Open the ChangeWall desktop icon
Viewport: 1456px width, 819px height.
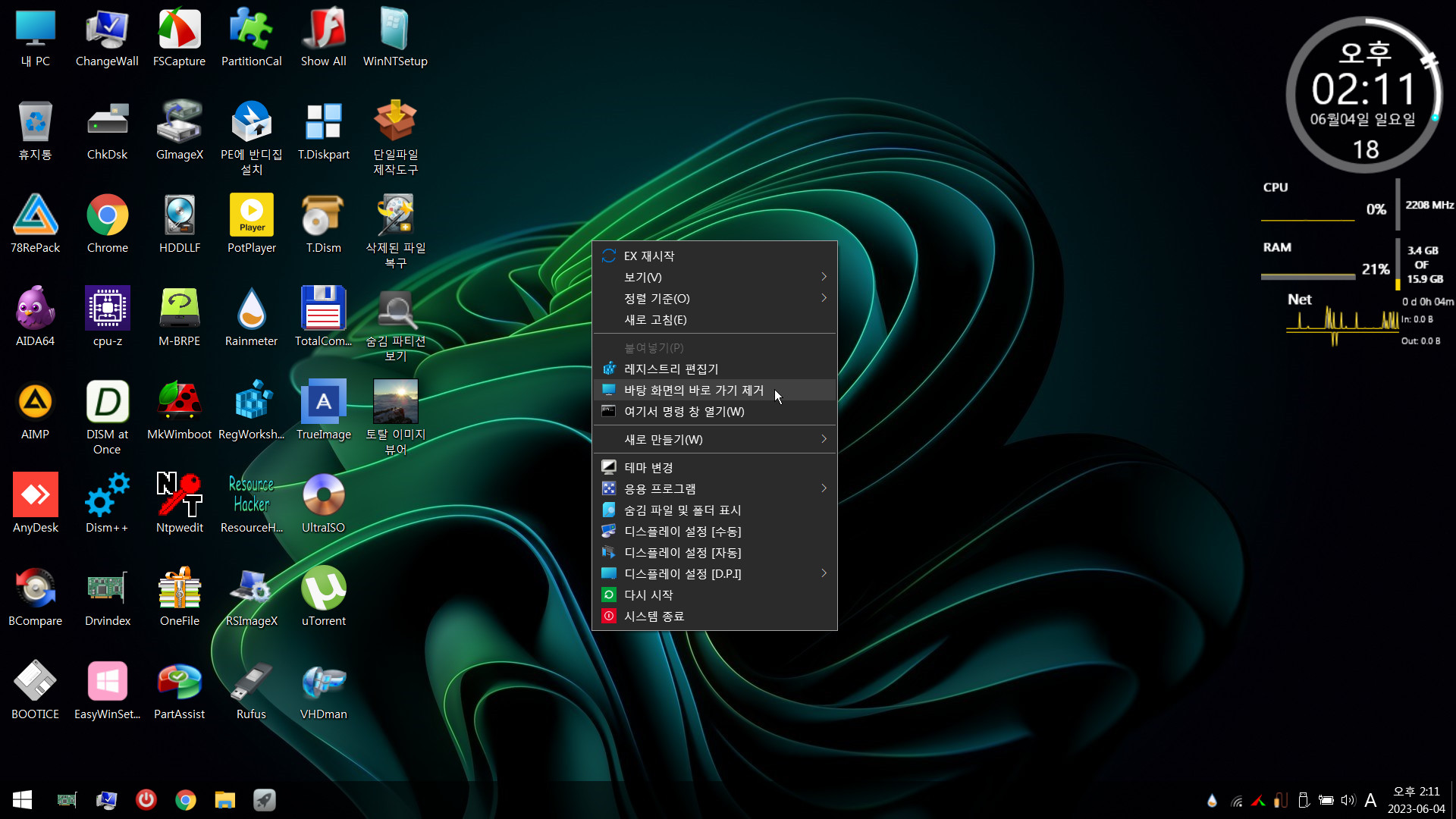pyautogui.click(x=107, y=38)
